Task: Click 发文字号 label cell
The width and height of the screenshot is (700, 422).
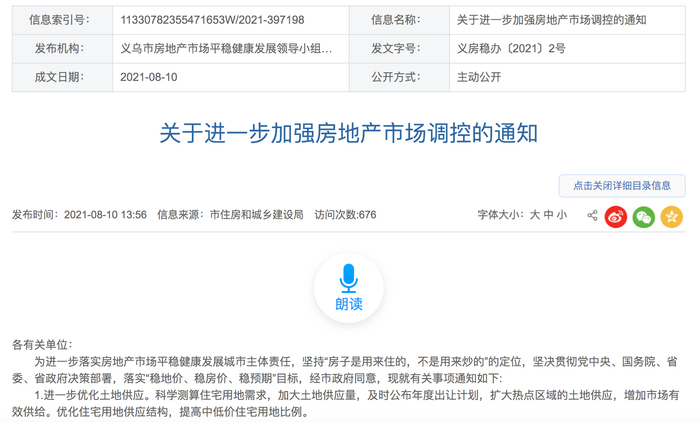Action: click(x=400, y=49)
